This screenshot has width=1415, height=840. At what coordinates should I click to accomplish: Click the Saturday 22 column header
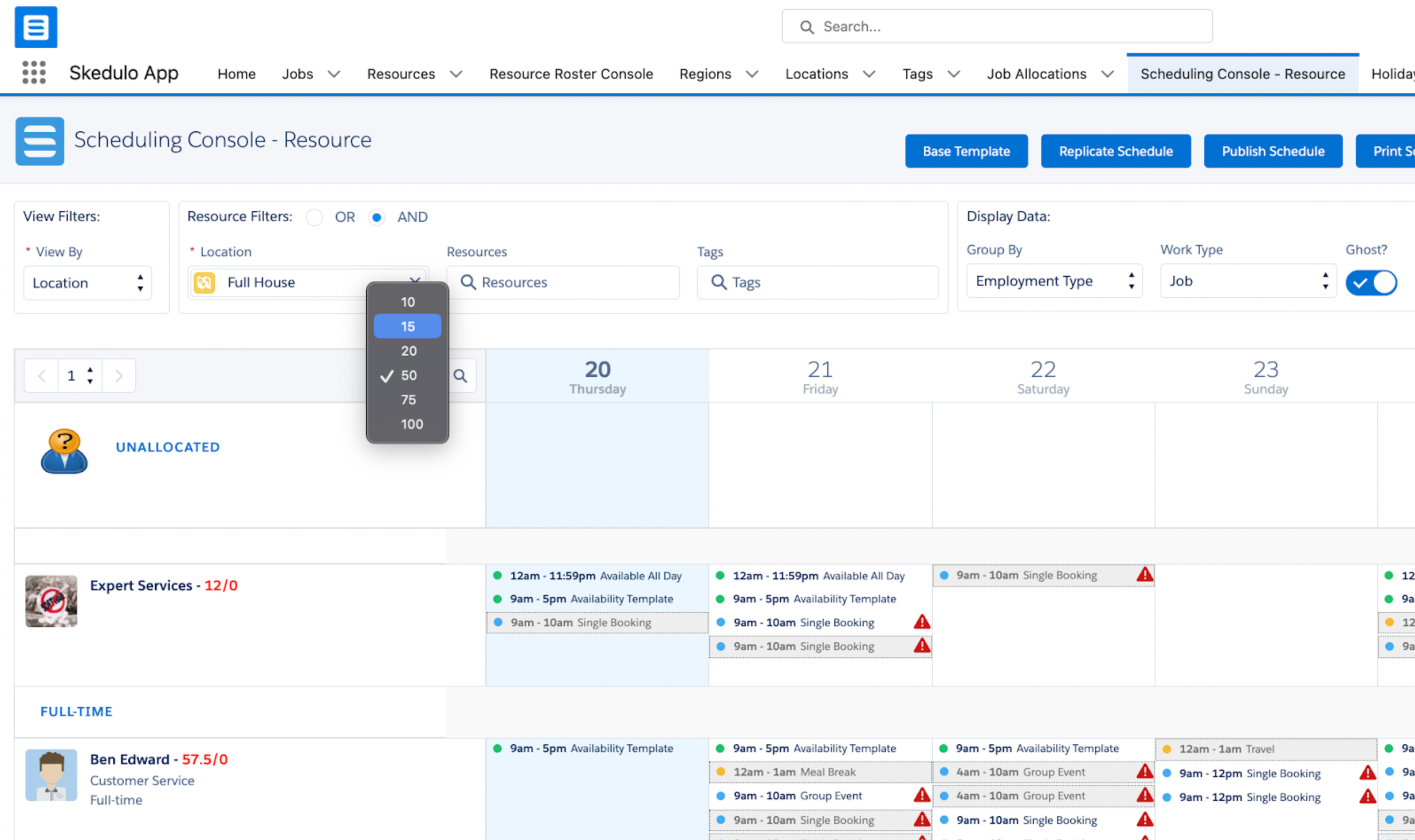(x=1043, y=376)
